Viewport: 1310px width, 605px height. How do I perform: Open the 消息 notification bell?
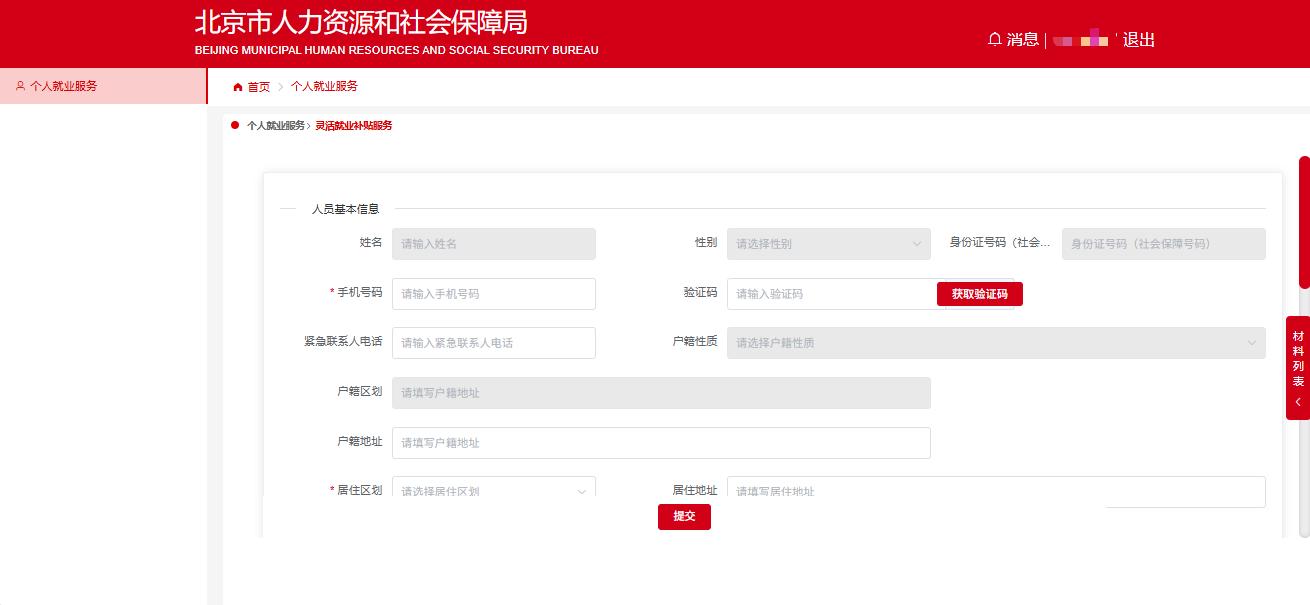coord(995,38)
